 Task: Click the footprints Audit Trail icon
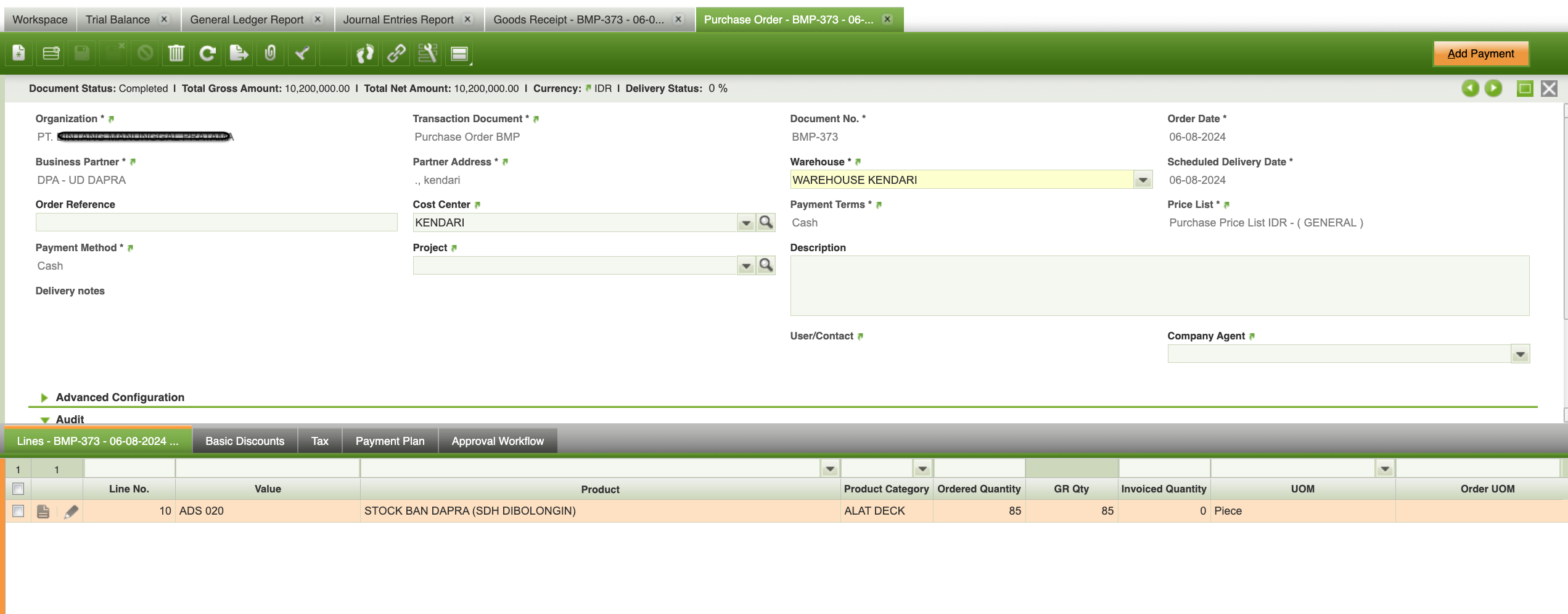click(365, 54)
